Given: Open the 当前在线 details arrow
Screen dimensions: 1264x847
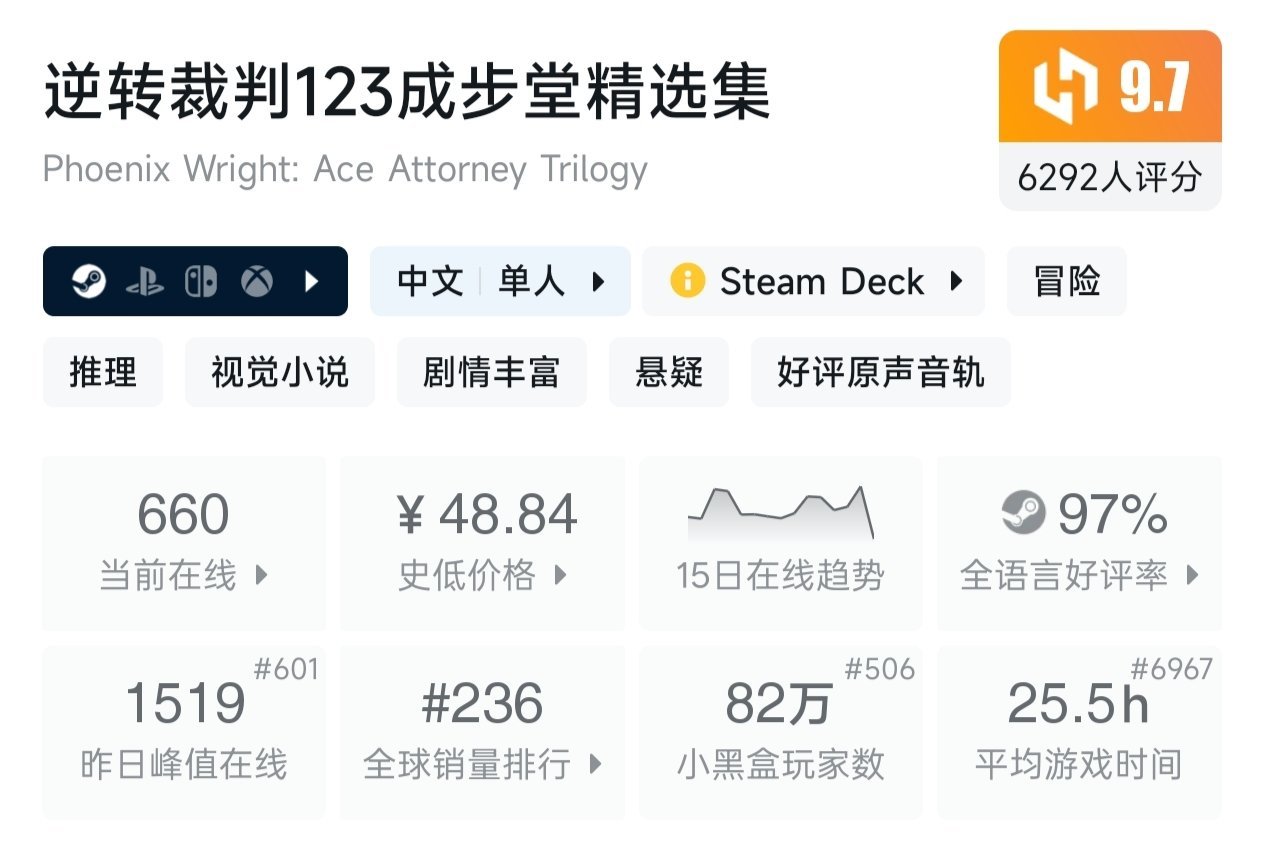Looking at the screenshot, I should (261, 575).
